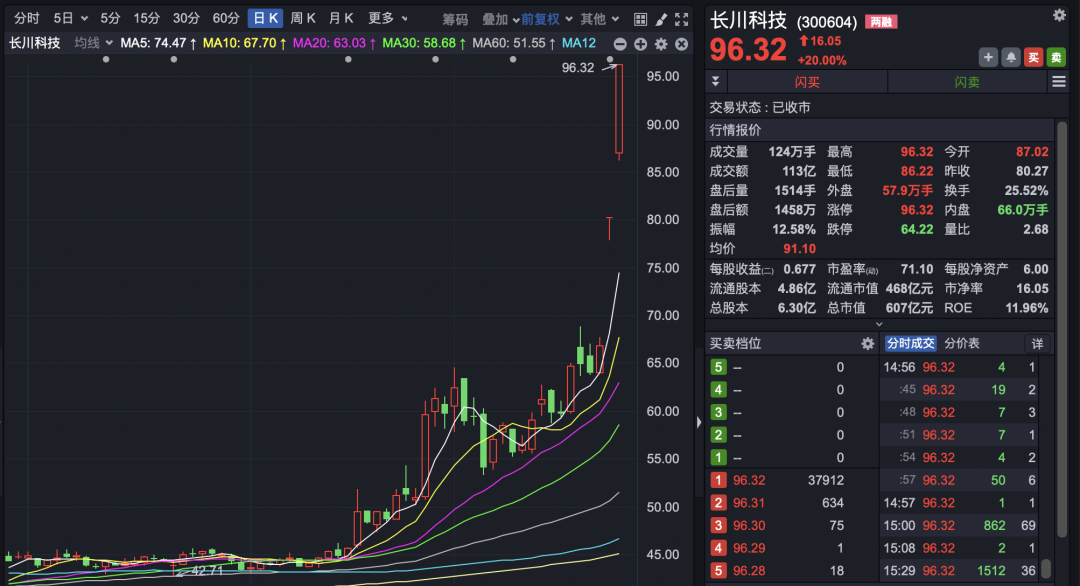1080x586 pixels.
Task: Set a price alert bell
Action: click(1010, 57)
